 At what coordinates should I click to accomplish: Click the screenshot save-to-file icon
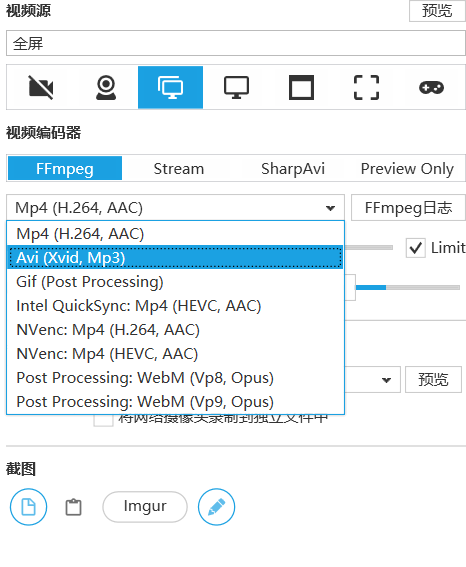pyautogui.click(x=29, y=507)
